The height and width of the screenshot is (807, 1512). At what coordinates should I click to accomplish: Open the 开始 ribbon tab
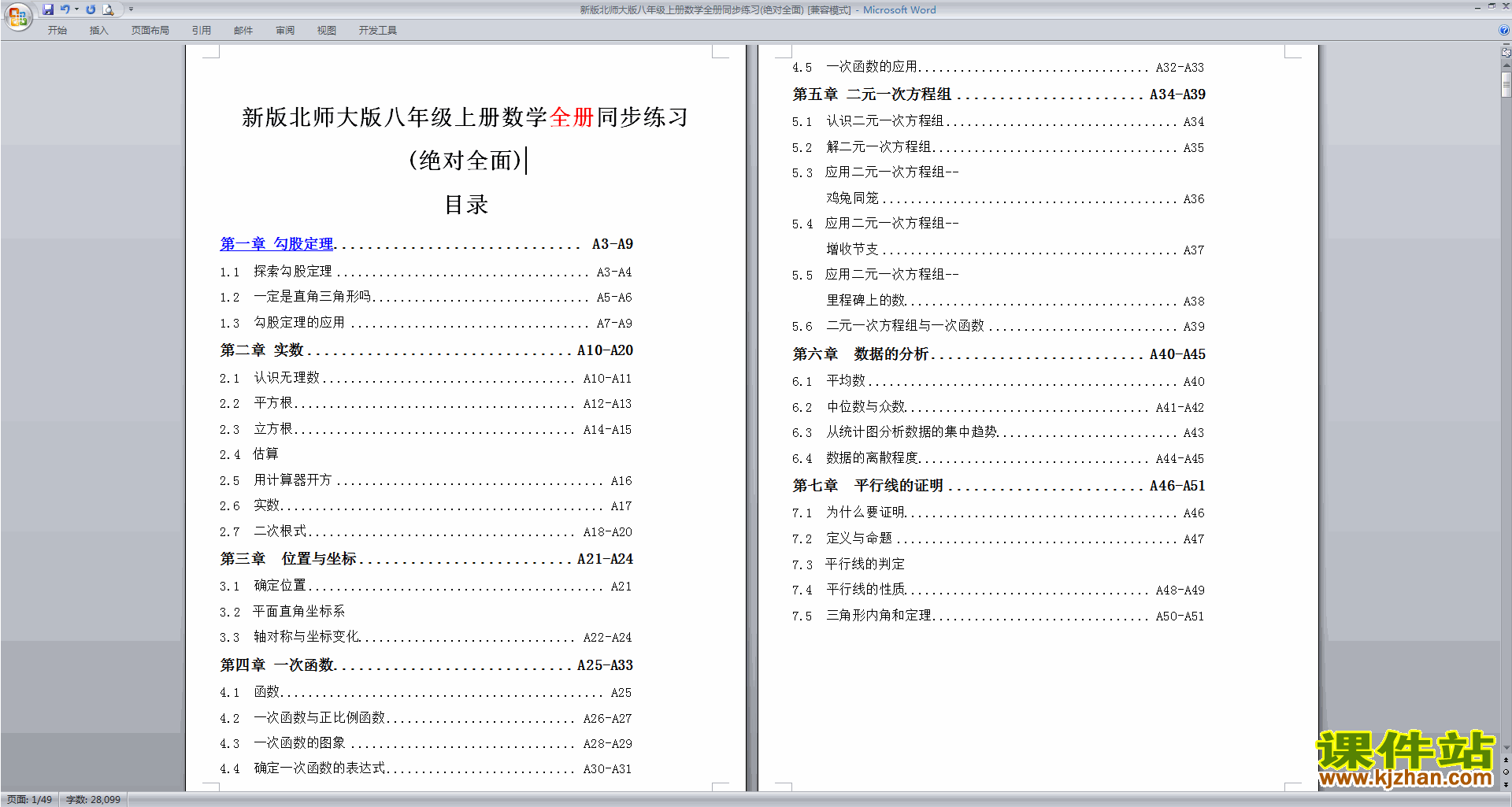point(57,30)
